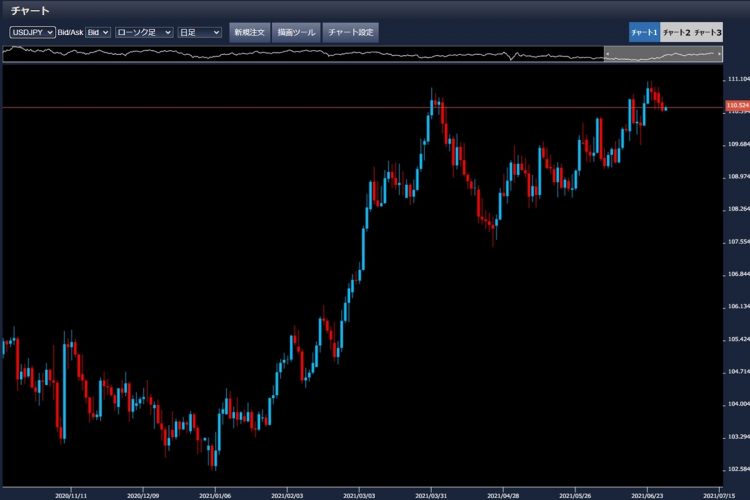Click the 106.844 price axis label
The height and width of the screenshot is (500, 750).
739,274
